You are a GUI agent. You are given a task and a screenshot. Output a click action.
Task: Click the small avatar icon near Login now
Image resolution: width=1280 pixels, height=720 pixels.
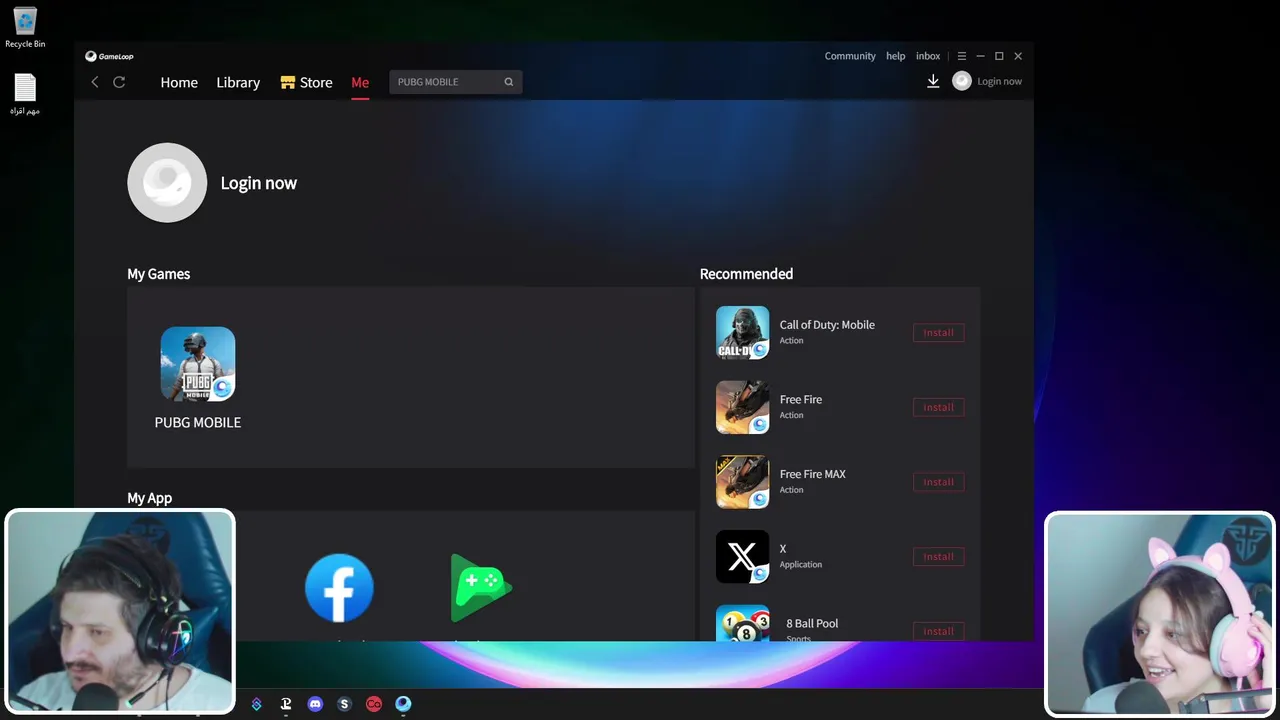(962, 81)
